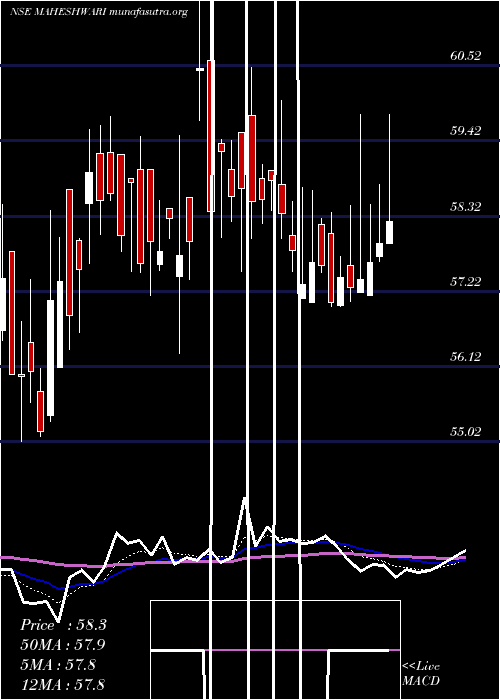The height and width of the screenshot is (700, 500).
Task: Click the NSE MAHESHWARI munafasutra.org title
Action: point(98,12)
